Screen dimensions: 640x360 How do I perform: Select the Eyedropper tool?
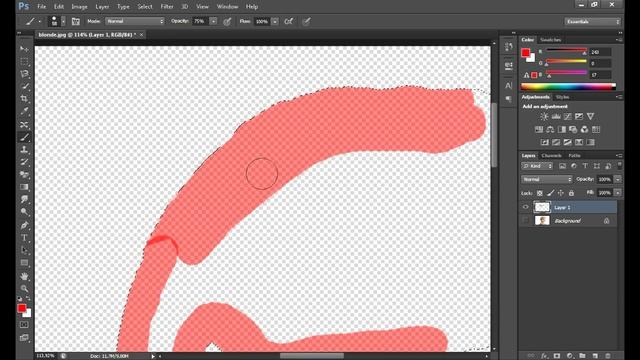24,111
